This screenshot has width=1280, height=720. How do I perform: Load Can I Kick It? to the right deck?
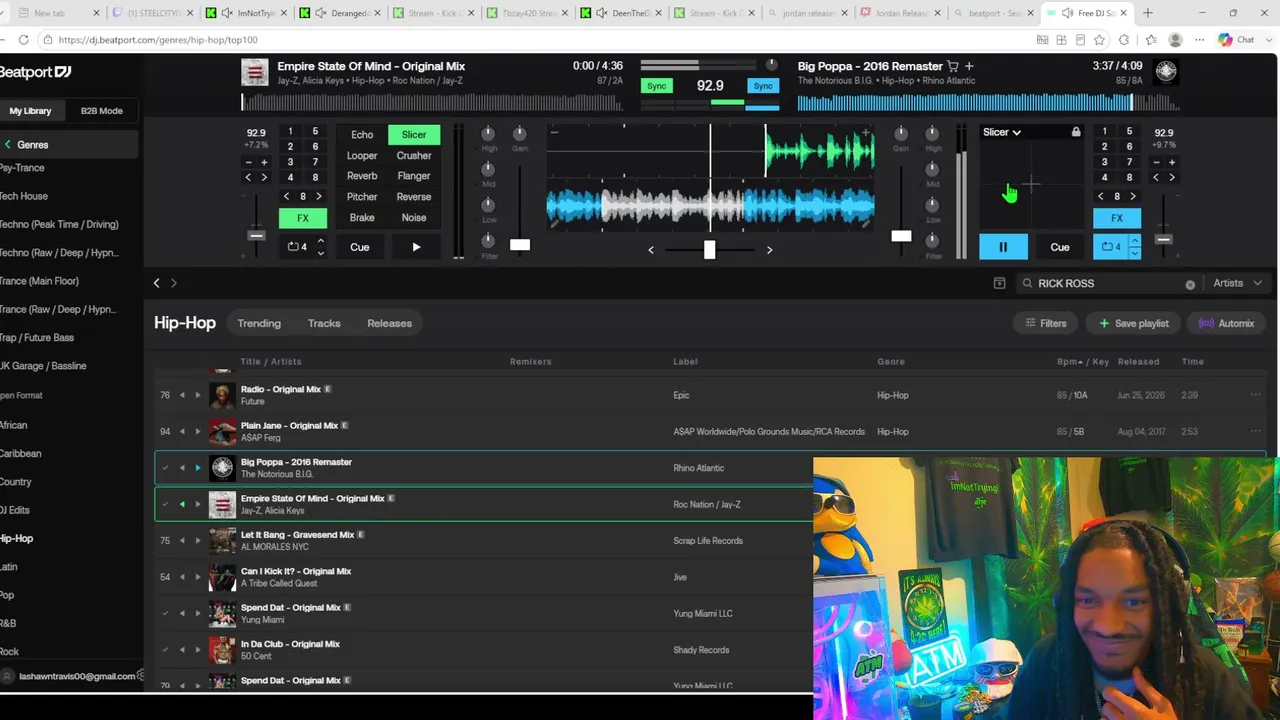click(x=197, y=577)
